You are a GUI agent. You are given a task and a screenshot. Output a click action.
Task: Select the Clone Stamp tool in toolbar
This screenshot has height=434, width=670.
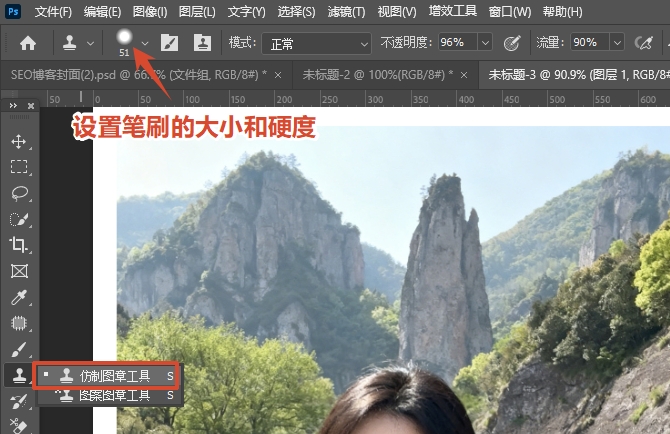pyautogui.click(x=19, y=375)
